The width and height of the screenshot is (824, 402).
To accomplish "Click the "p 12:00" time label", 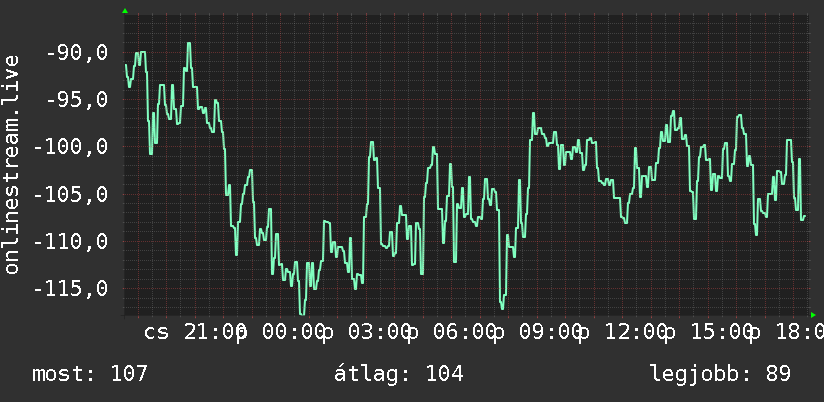I will click(625, 333).
